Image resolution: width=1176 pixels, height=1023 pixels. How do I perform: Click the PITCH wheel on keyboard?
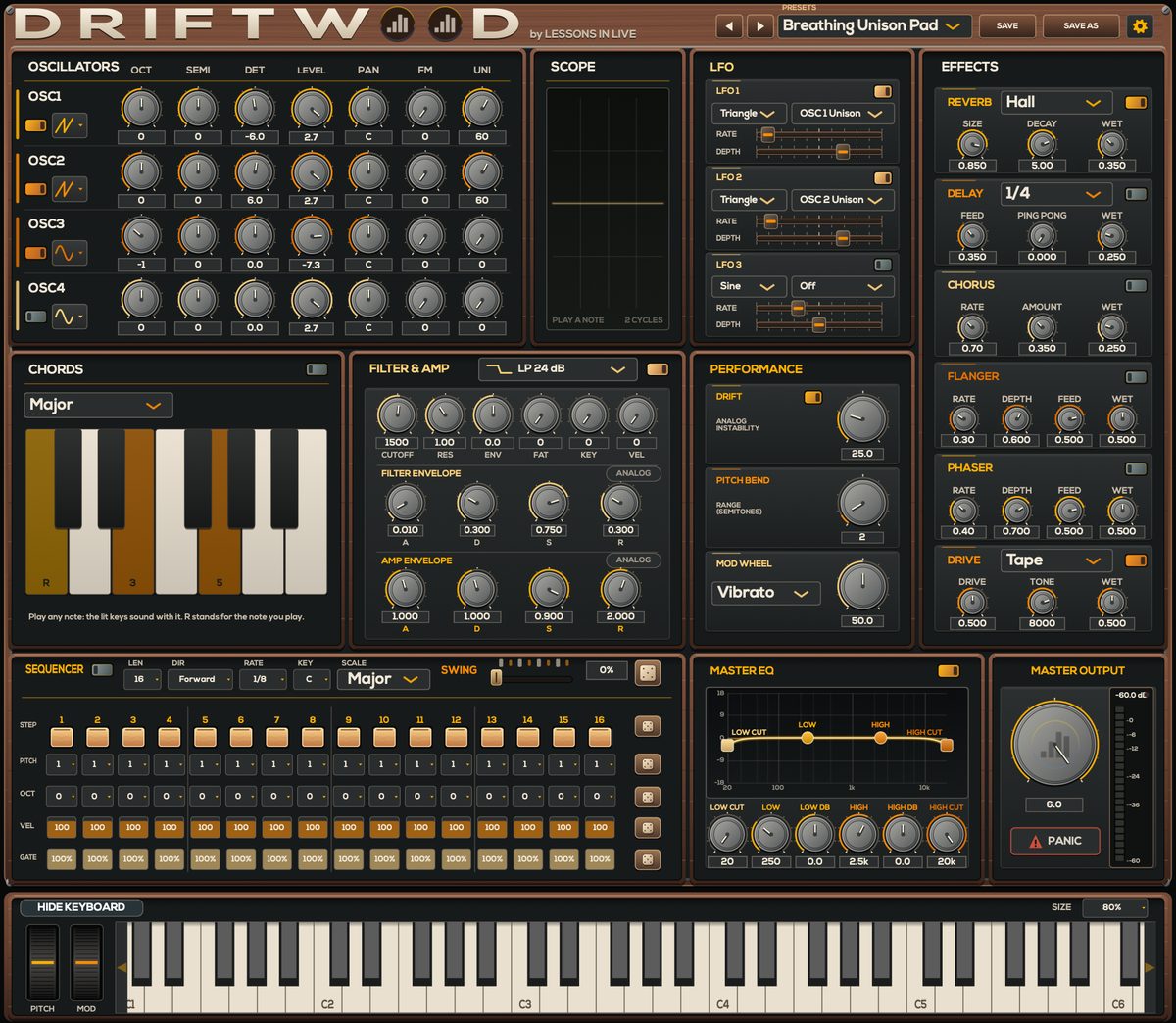42,962
